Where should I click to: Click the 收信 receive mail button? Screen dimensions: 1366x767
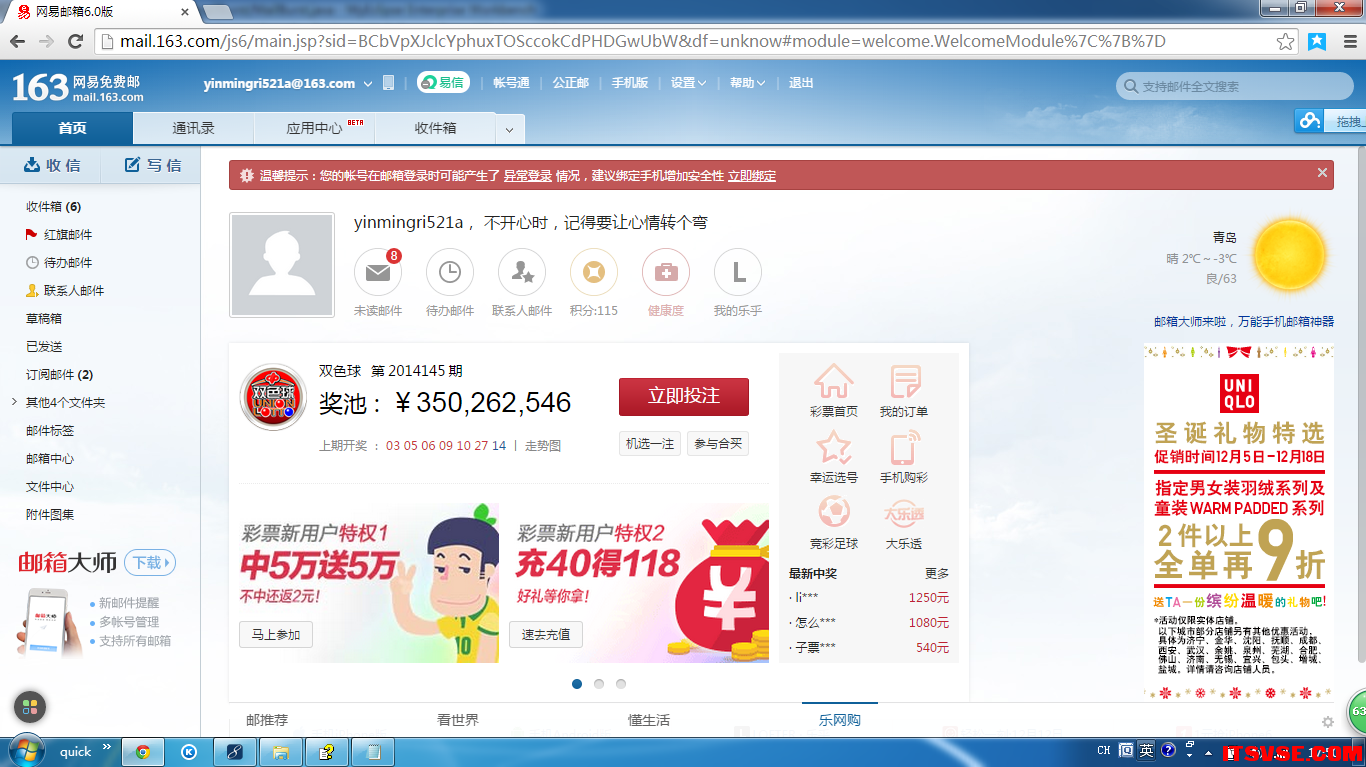pyautogui.click(x=52, y=165)
